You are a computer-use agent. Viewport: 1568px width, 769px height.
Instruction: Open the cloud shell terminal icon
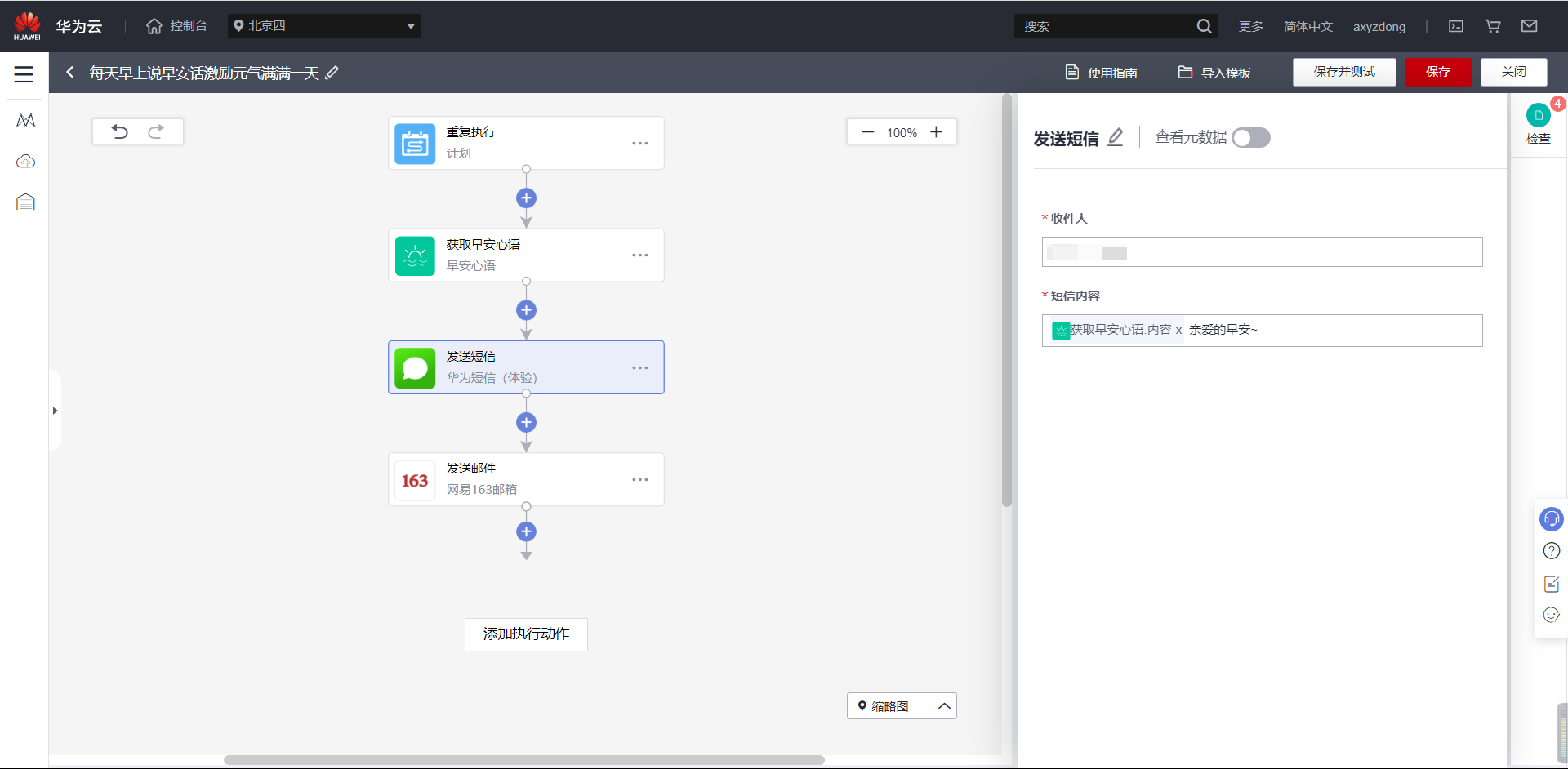(x=1456, y=26)
